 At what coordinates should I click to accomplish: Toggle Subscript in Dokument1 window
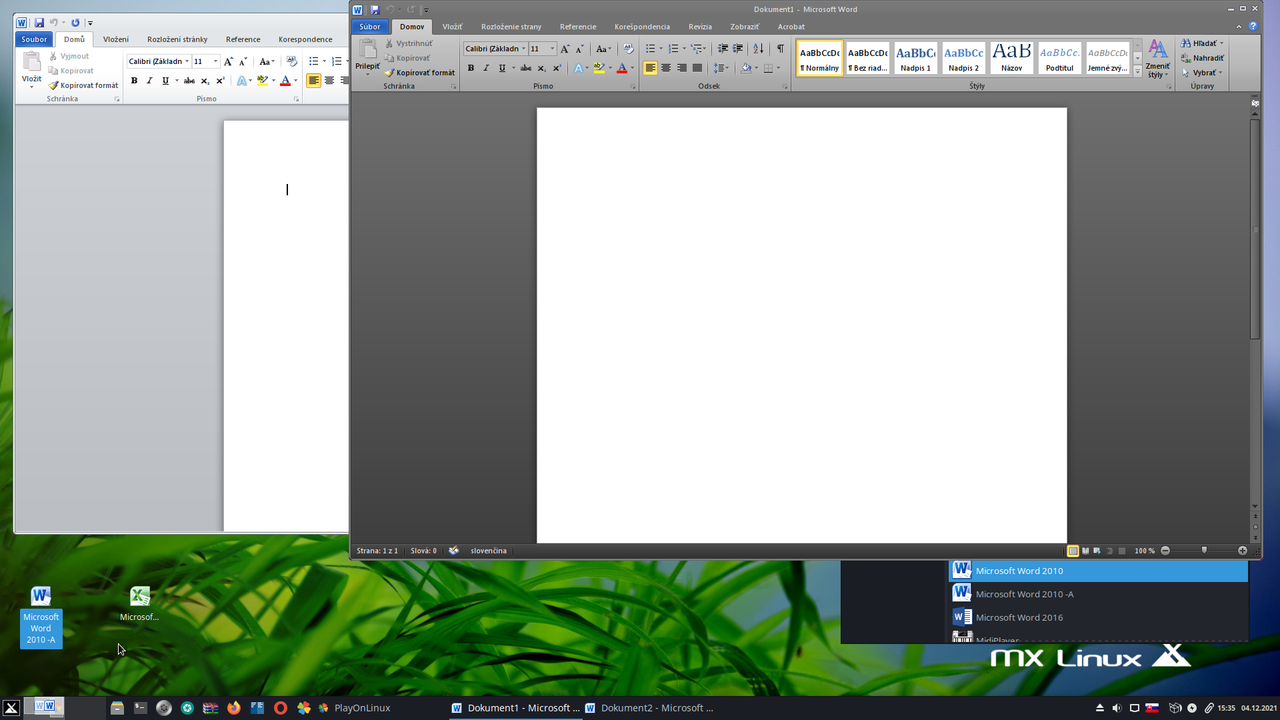[x=541, y=68]
